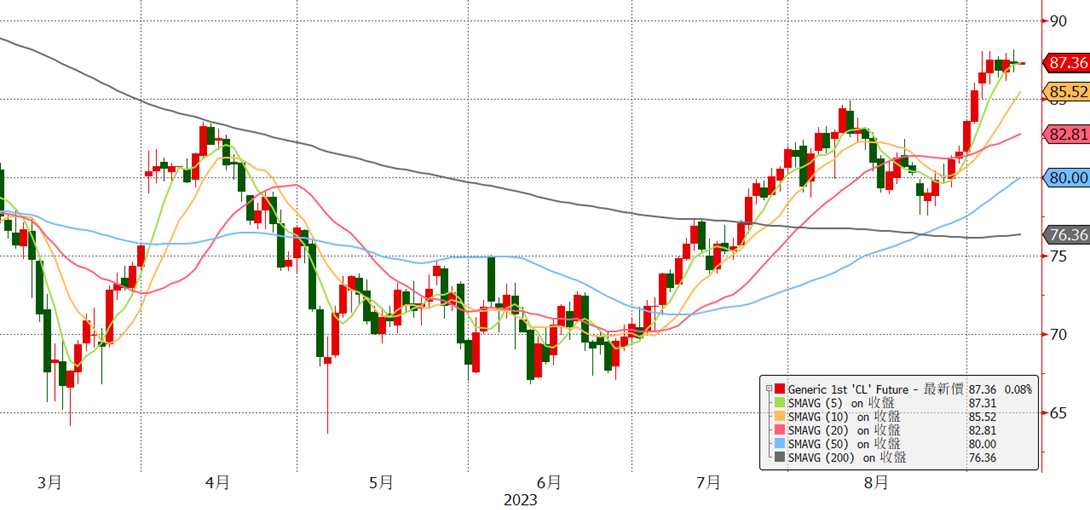Click the gray 76.36 axis flag
The image size is (1090, 510).
tap(1066, 235)
